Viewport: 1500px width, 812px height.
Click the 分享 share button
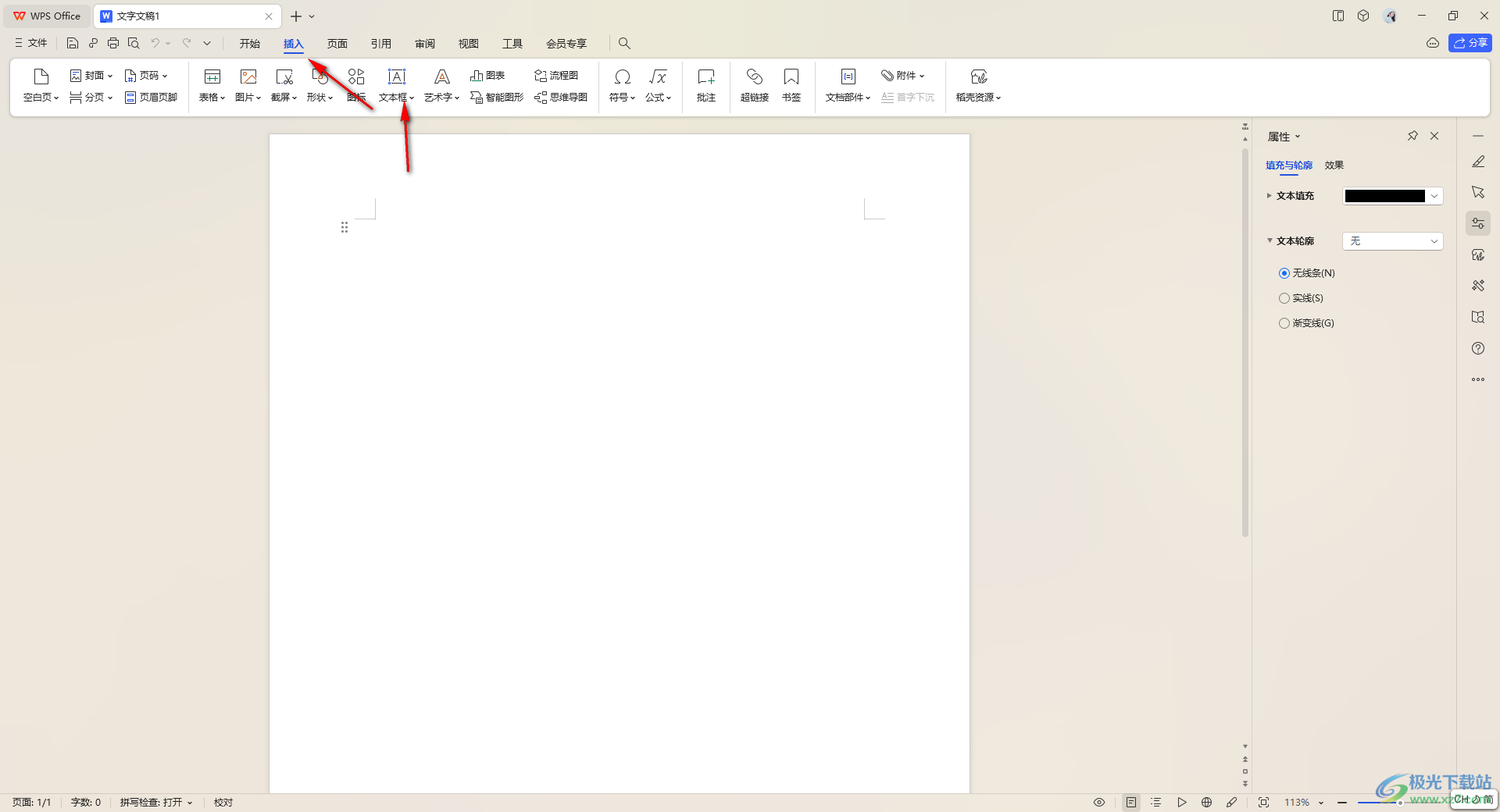pos(1470,43)
